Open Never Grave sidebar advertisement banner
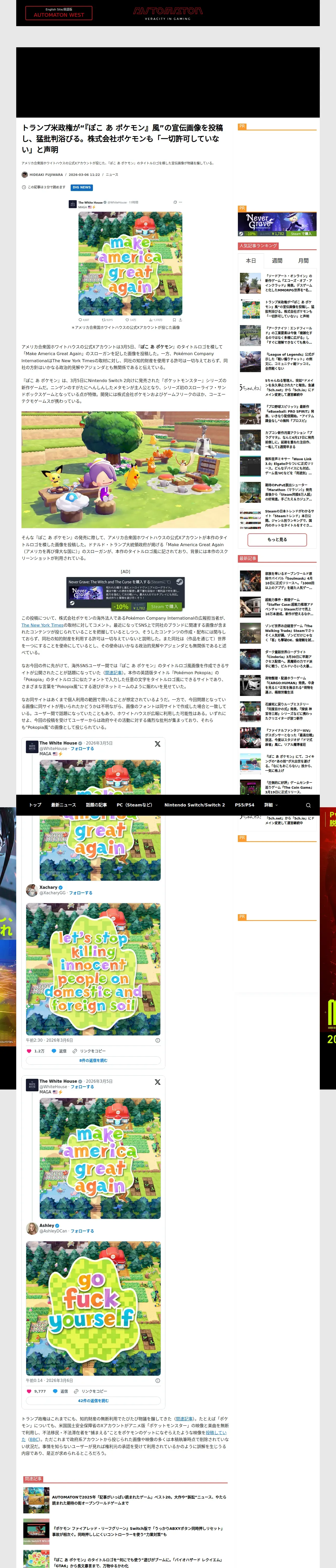The image size is (336, 1568). tap(277, 224)
